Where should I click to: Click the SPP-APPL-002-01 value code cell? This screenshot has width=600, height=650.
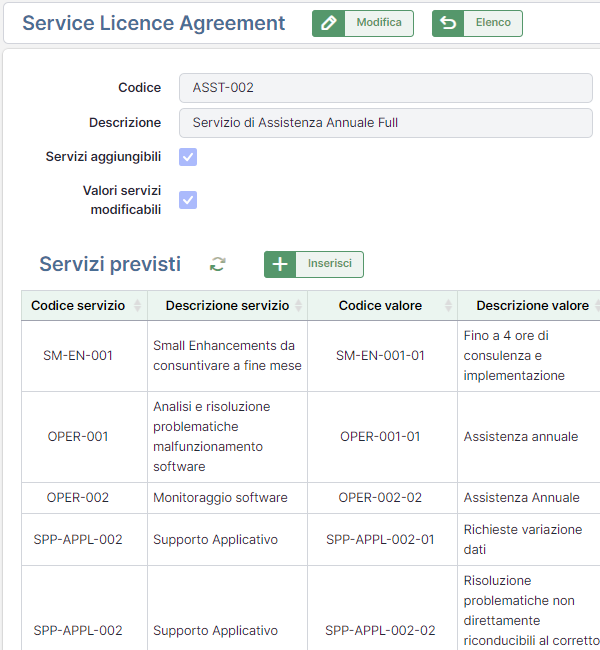(x=381, y=540)
